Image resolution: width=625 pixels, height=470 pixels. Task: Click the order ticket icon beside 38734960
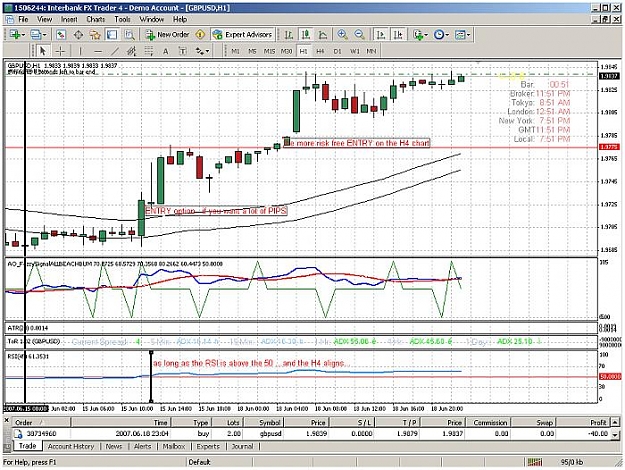click(18, 434)
